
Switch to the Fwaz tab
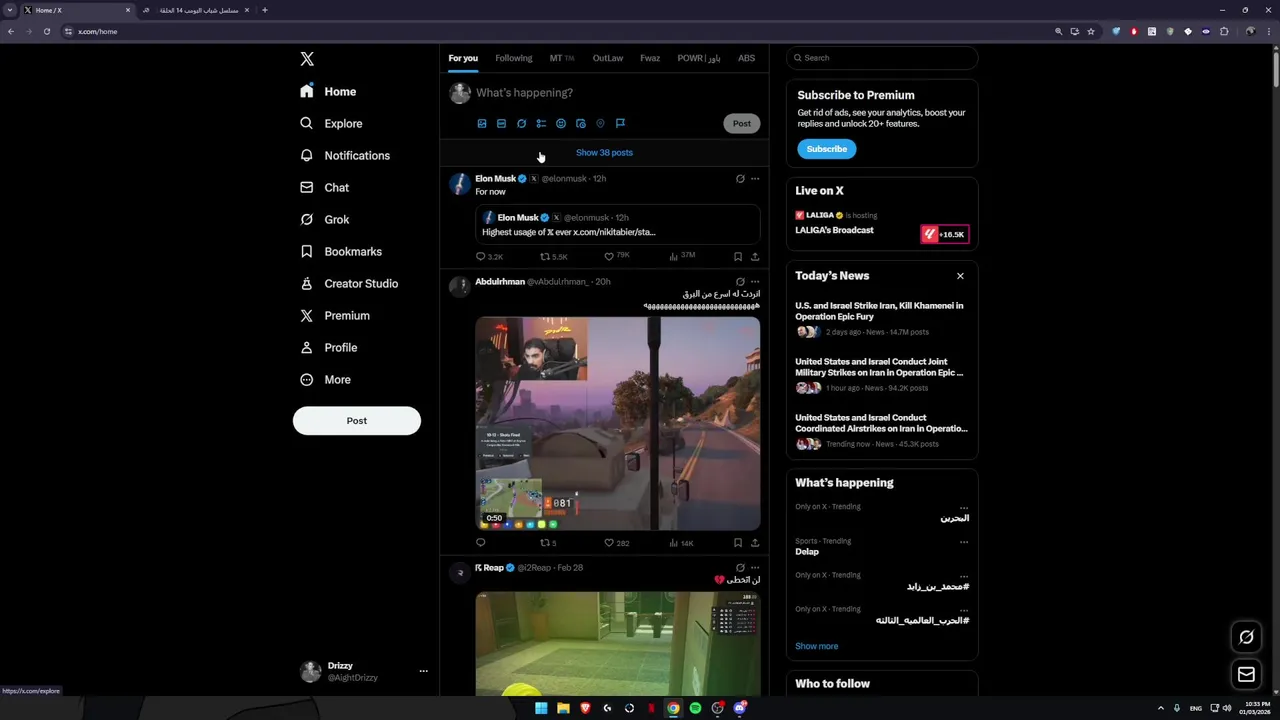pyautogui.click(x=650, y=58)
